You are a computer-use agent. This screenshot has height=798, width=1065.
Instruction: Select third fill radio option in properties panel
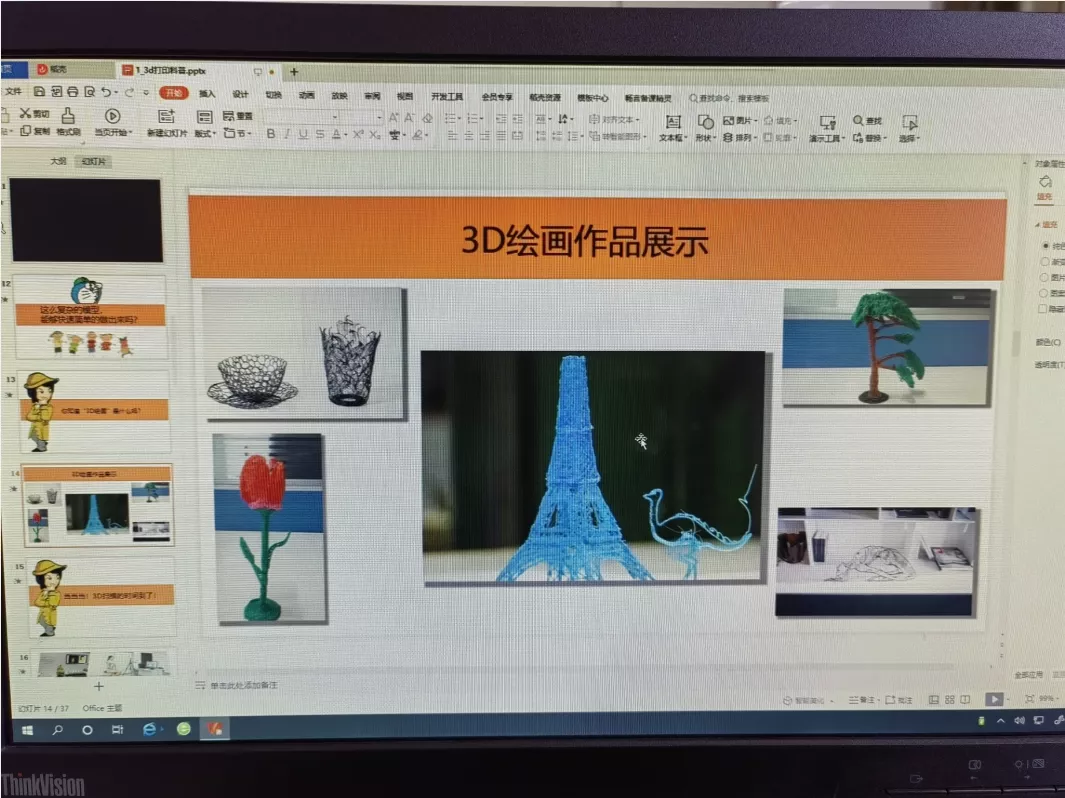click(1044, 277)
